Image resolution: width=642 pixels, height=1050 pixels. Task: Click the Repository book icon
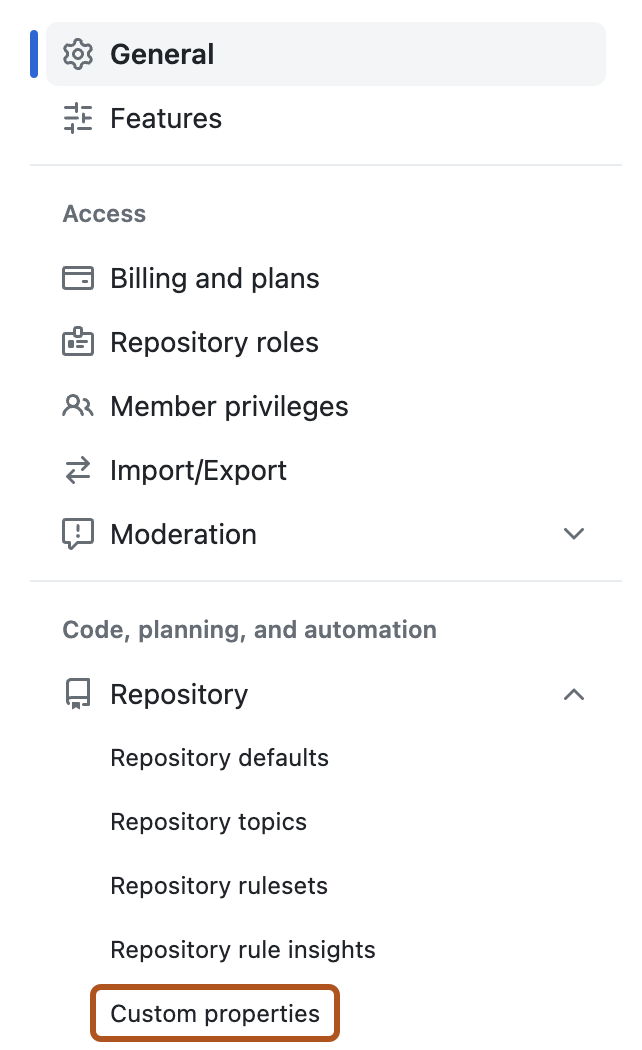pos(78,694)
